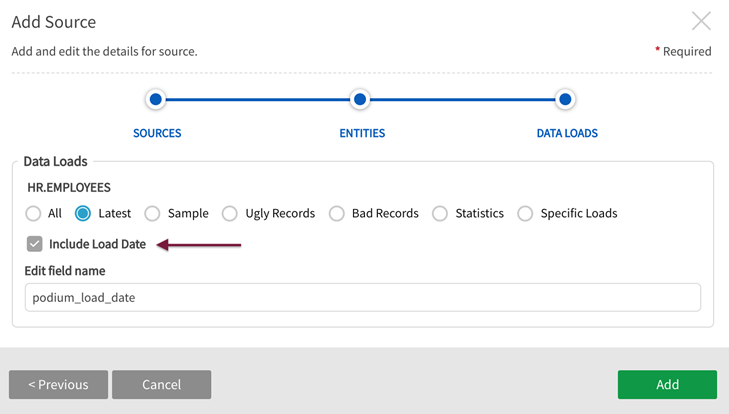Go back with the Previous button

pyautogui.click(x=58, y=385)
